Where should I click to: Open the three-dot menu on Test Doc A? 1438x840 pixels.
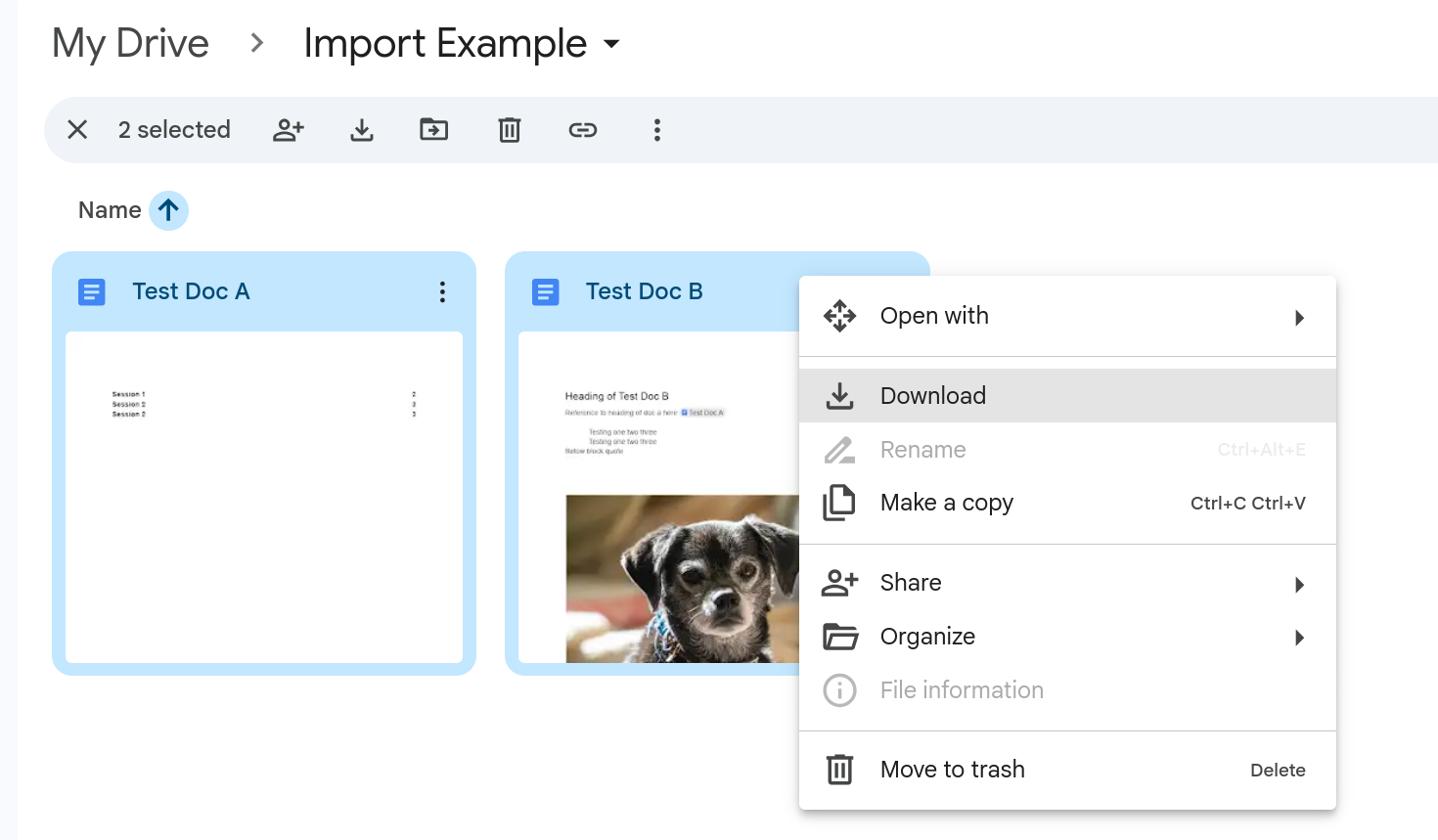(442, 290)
